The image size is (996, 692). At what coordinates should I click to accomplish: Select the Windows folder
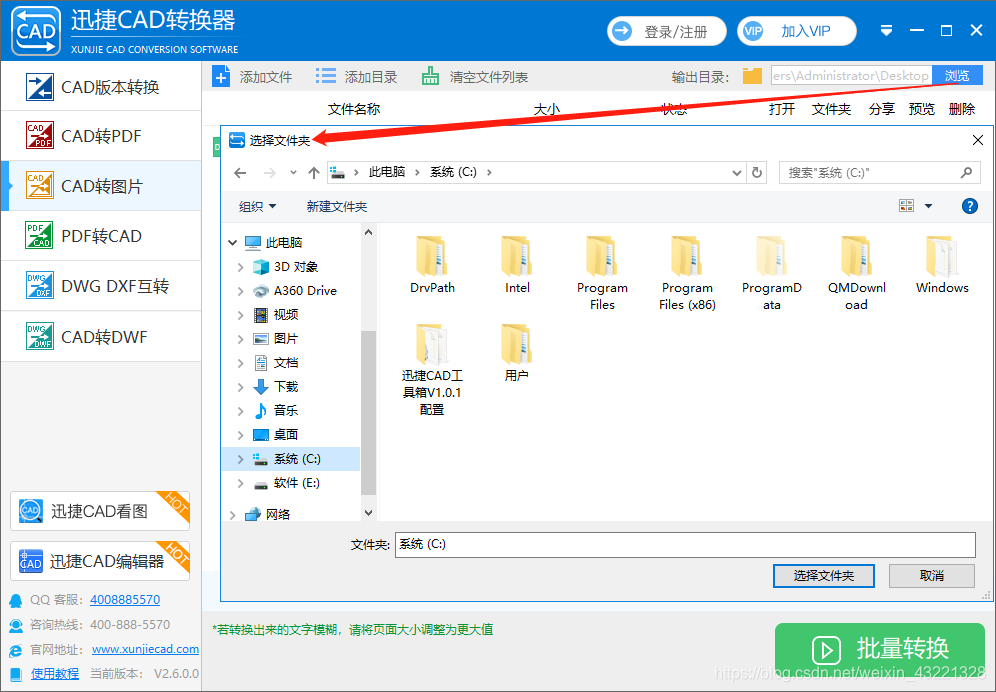[942, 264]
